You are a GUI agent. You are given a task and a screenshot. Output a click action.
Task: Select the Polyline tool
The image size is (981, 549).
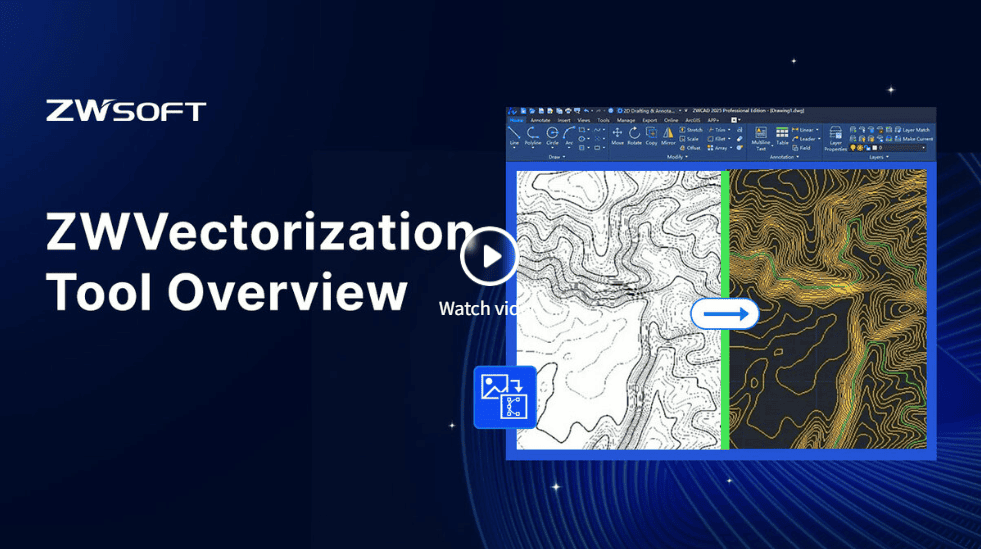(533, 136)
